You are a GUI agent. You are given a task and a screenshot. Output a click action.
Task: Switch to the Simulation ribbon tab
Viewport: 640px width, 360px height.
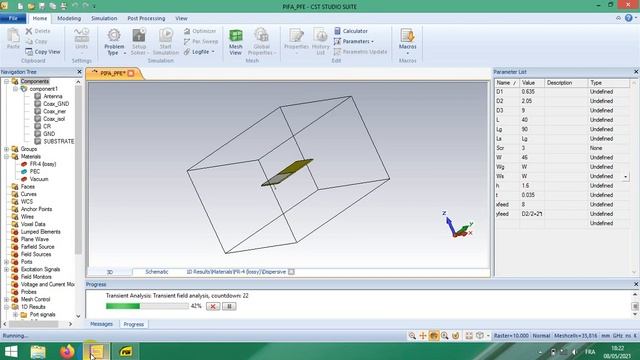click(x=104, y=18)
